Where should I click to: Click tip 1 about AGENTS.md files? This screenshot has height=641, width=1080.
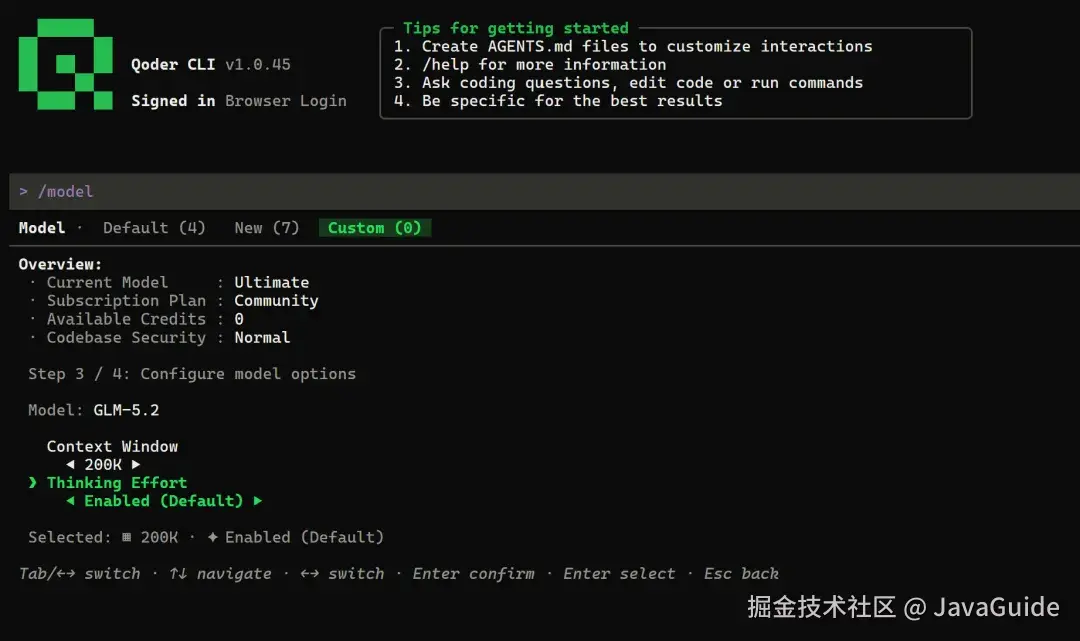click(633, 46)
